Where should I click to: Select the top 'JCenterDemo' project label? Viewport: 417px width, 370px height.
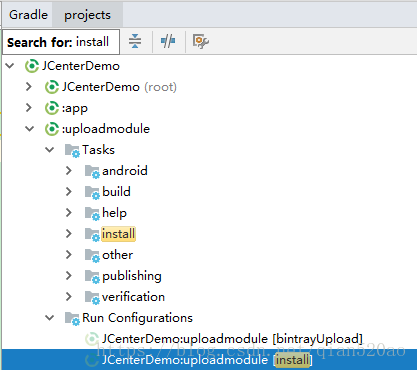click(x=81, y=66)
